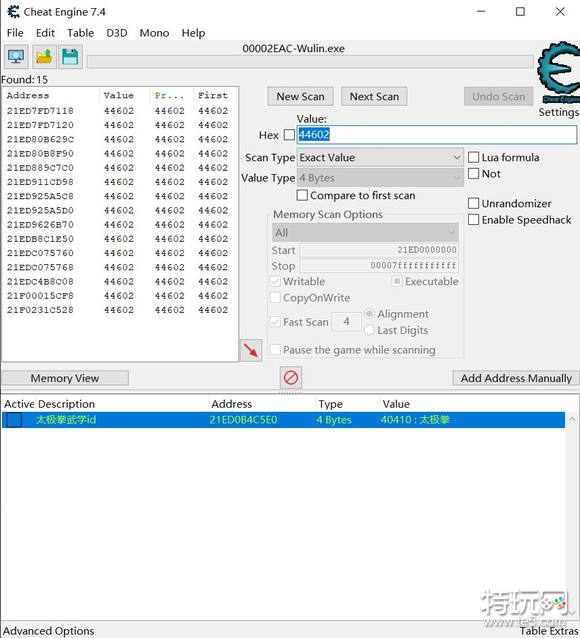
Task: Open the process selector computer icon
Action: tap(16, 57)
